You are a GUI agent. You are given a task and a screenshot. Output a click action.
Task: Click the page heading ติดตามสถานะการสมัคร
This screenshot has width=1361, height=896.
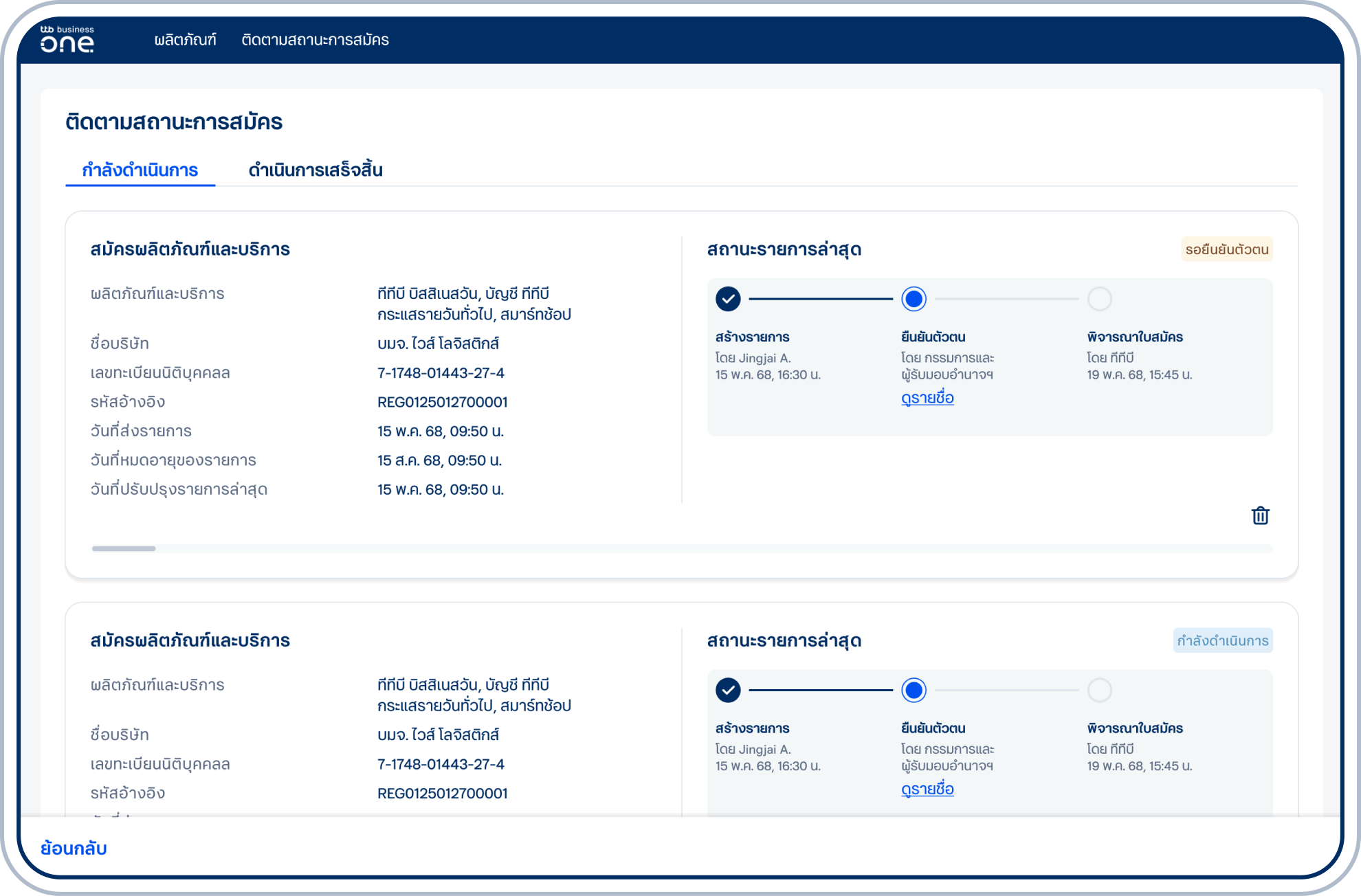[174, 122]
